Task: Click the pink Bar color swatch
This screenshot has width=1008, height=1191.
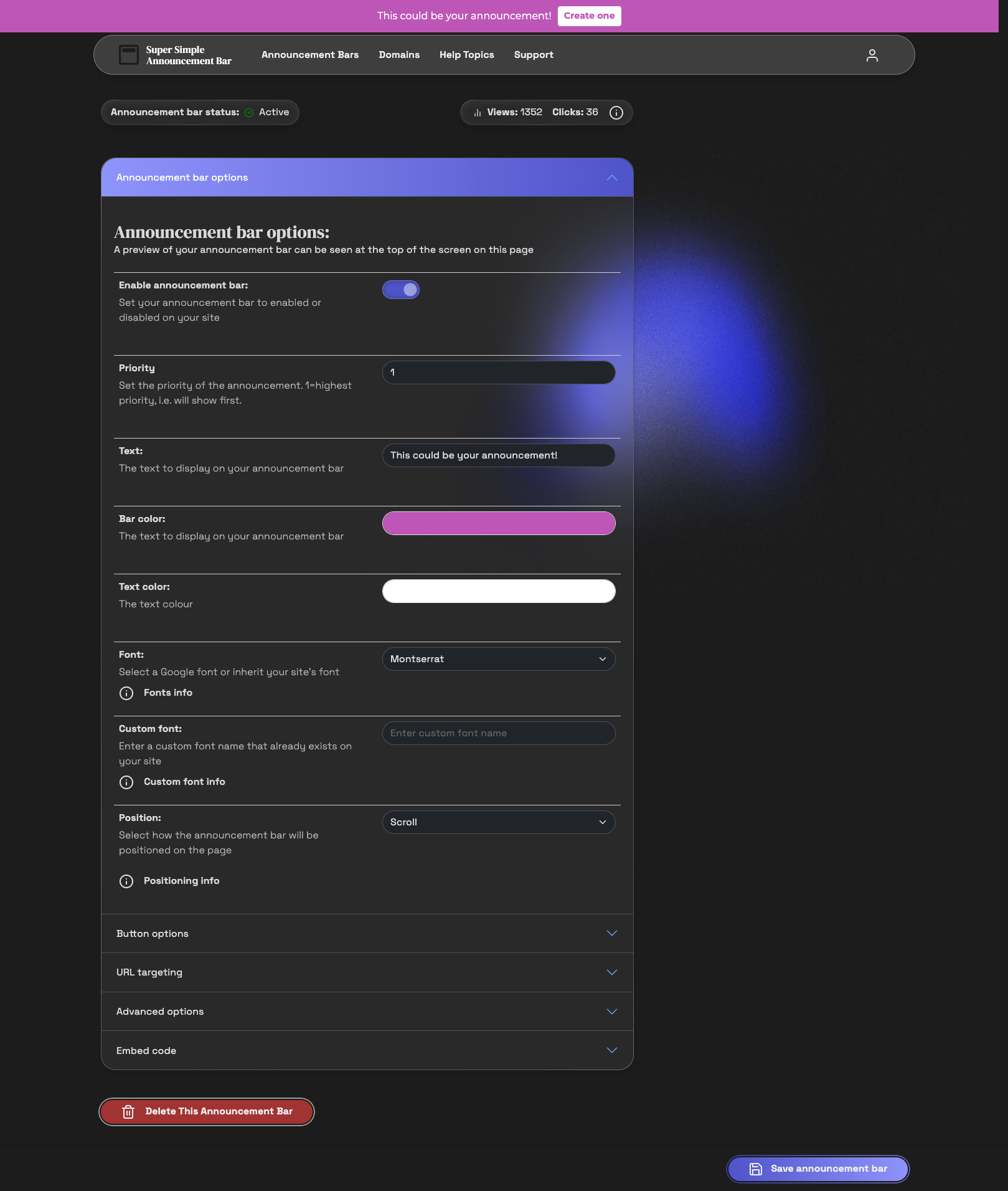Action: [x=498, y=523]
